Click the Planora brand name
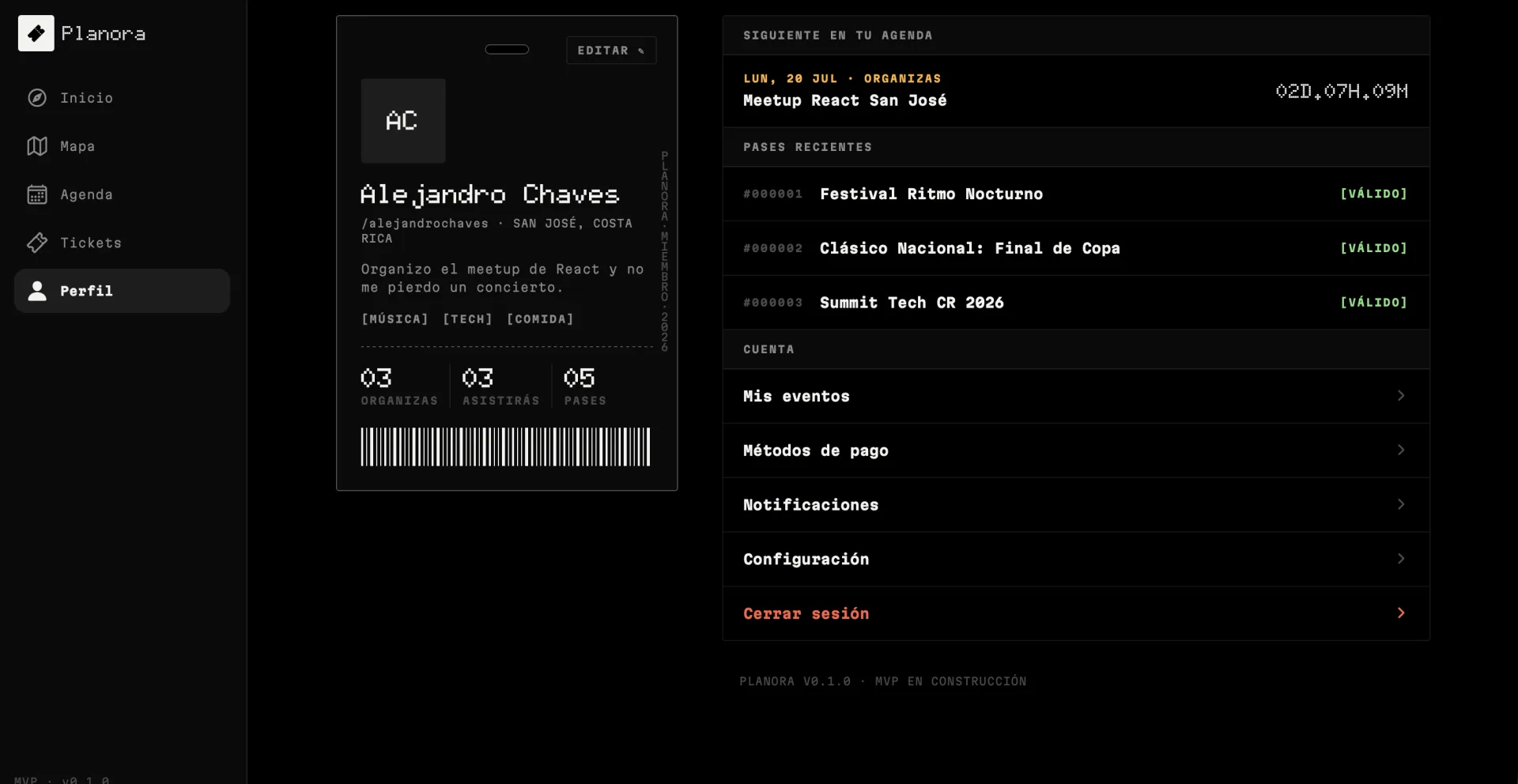The width and height of the screenshot is (1518, 784). pos(103,34)
